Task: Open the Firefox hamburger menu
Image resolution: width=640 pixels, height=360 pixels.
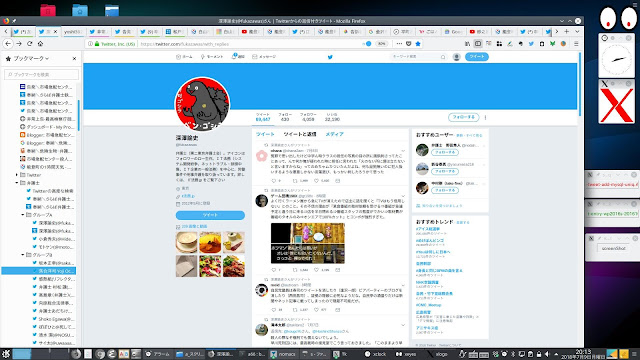Action: pyautogui.click(x=576, y=44)
